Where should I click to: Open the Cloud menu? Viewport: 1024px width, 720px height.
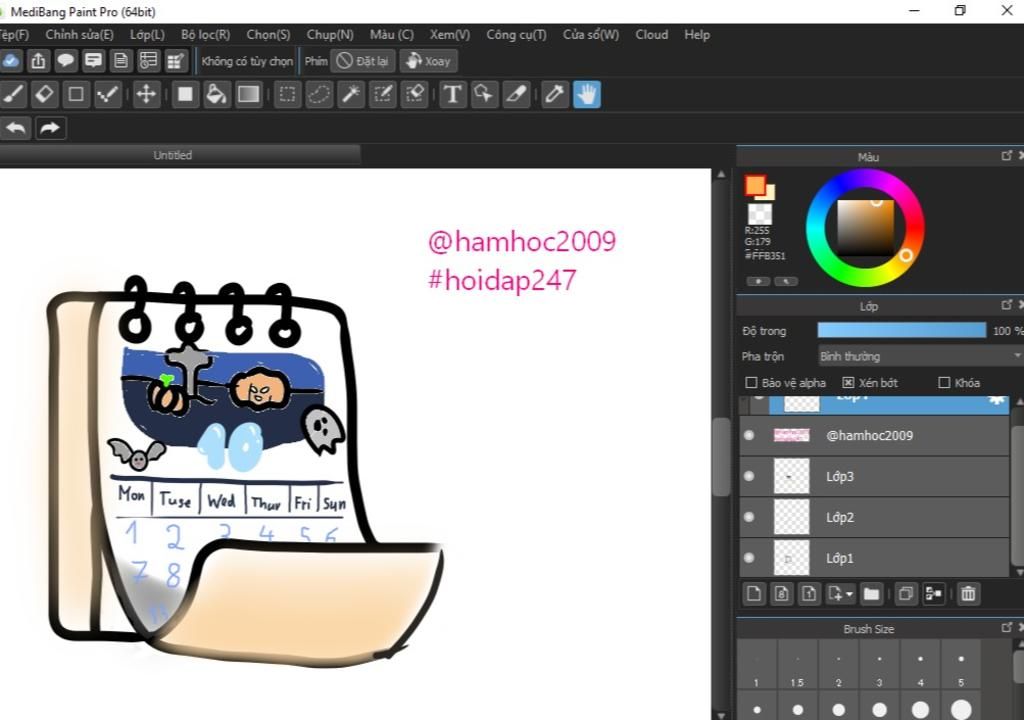tap(651, 35)
